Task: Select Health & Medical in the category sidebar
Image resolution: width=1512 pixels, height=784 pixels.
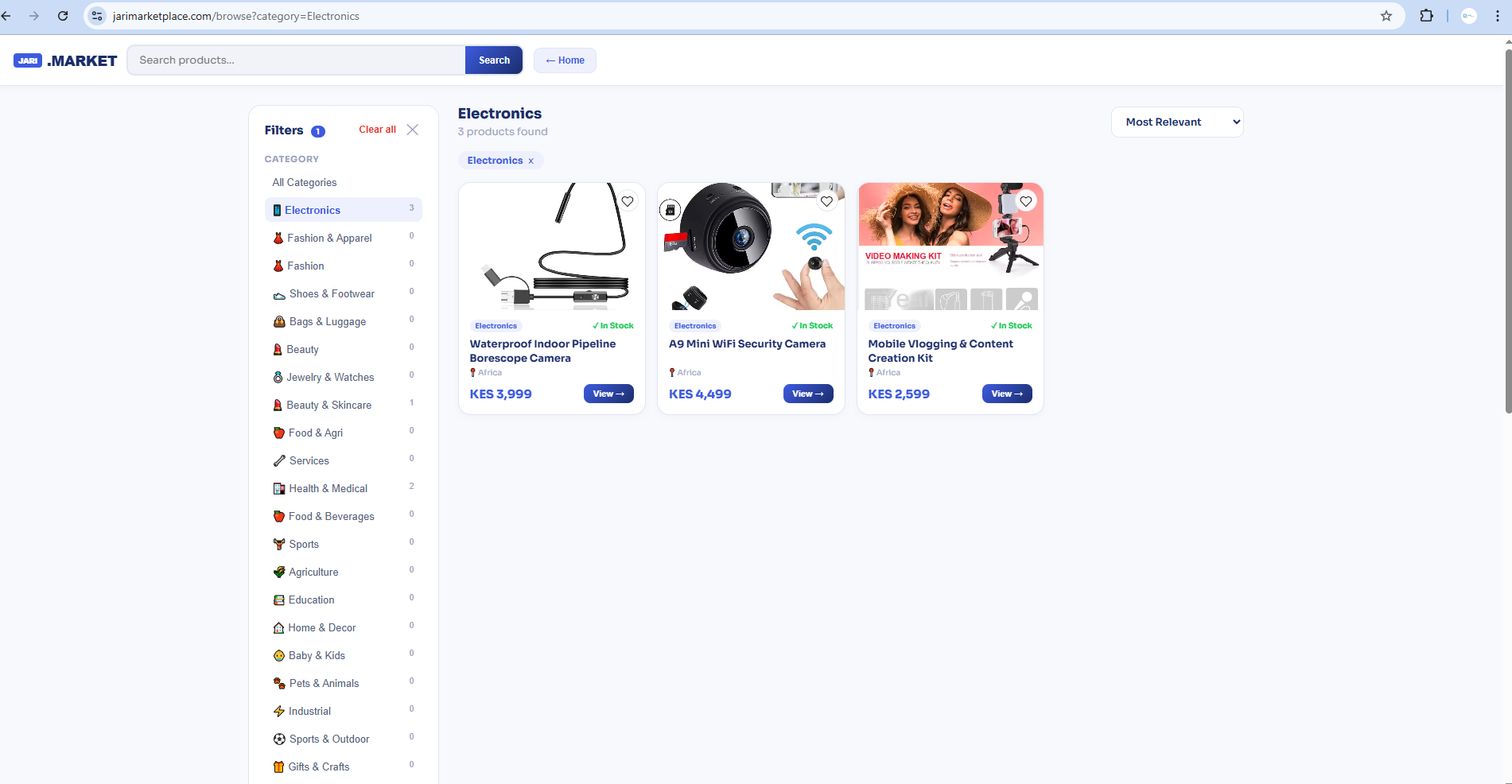Action: pyautogui.click(x=328, y=488)
